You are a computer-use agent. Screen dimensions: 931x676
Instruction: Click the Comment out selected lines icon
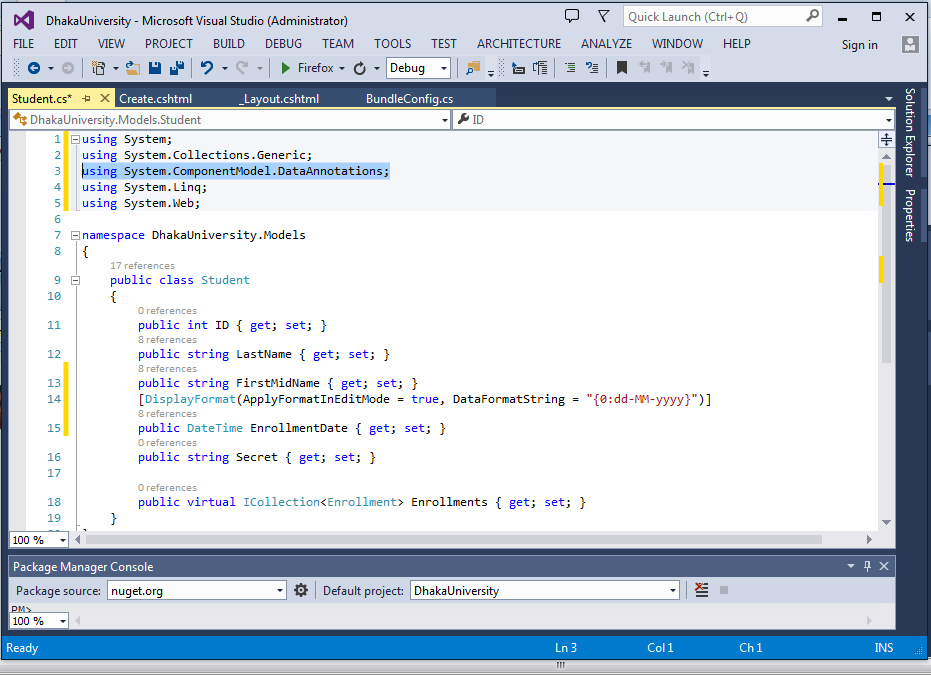pos(568,69)
